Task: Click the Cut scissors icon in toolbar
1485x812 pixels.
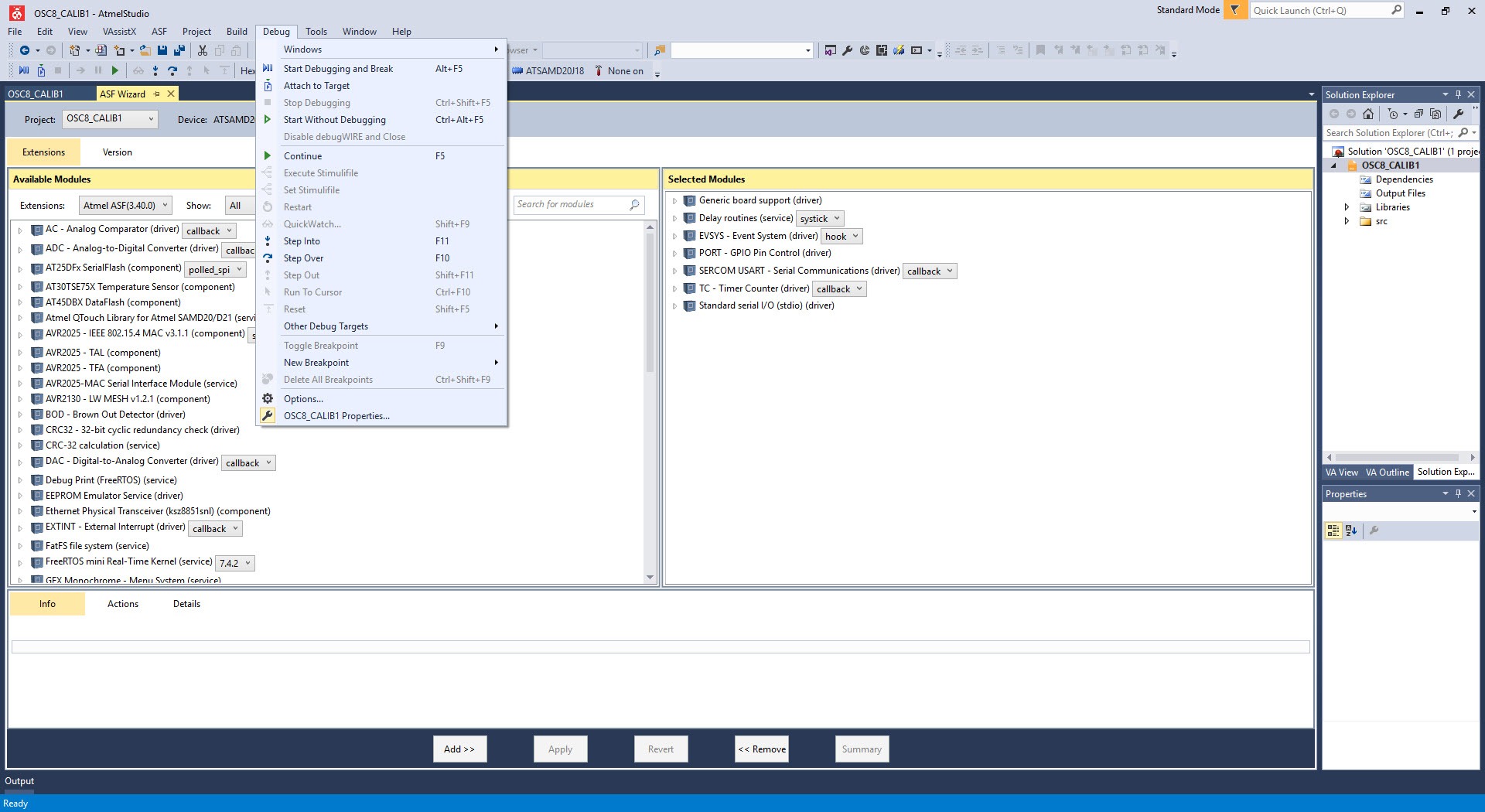Action: click(x=203, y=50)
